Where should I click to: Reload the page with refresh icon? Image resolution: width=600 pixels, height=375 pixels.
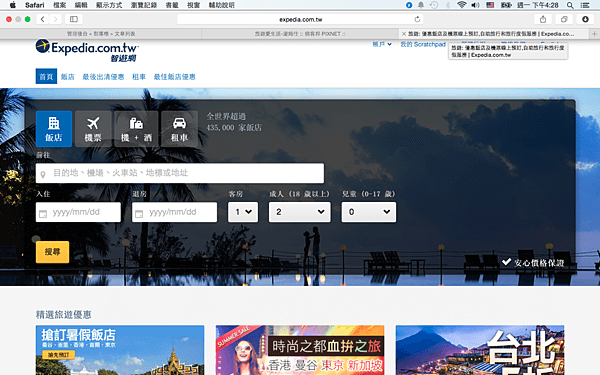coord(417,19)
